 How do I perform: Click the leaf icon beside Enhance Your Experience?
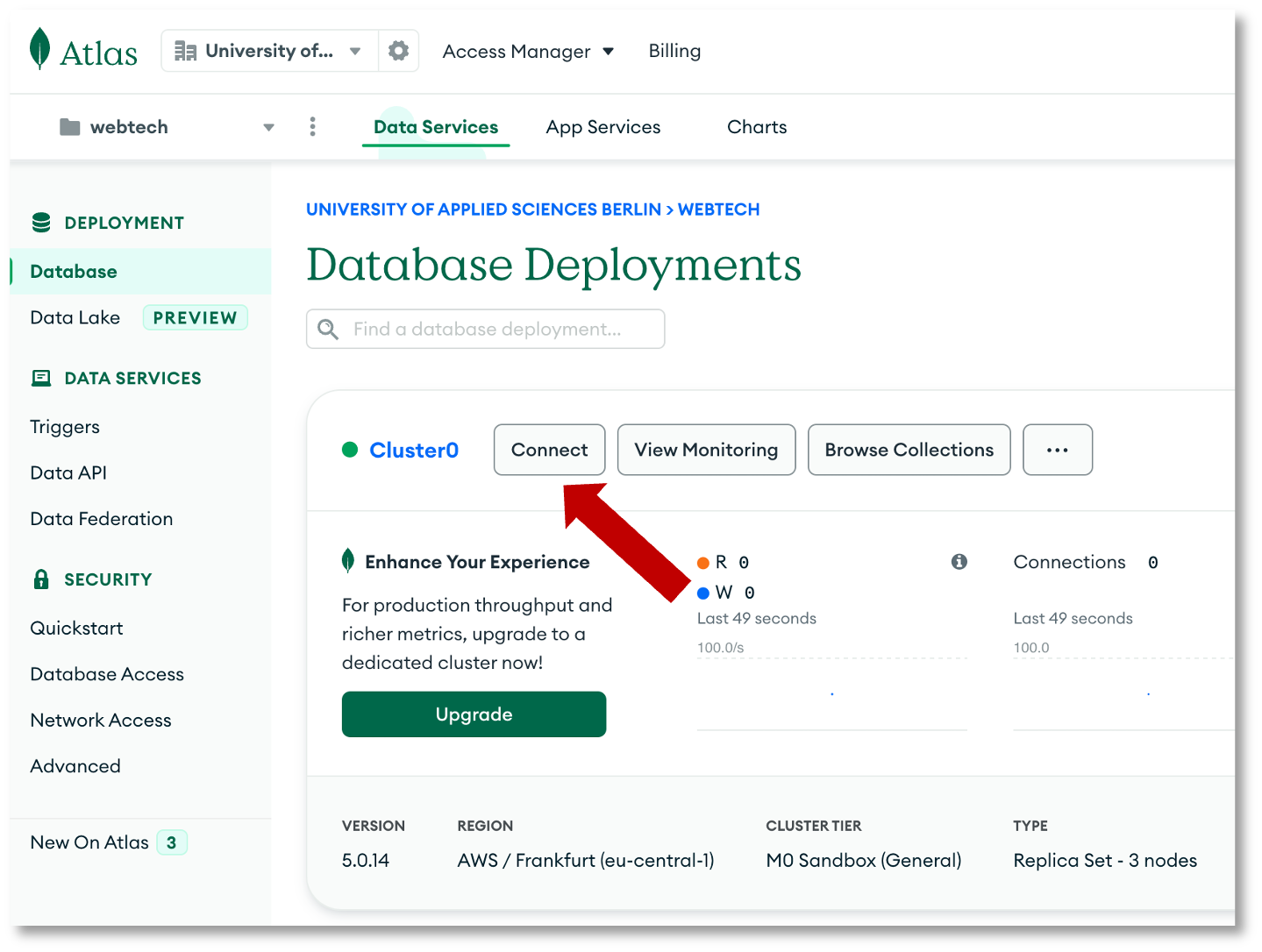[348, 560]
